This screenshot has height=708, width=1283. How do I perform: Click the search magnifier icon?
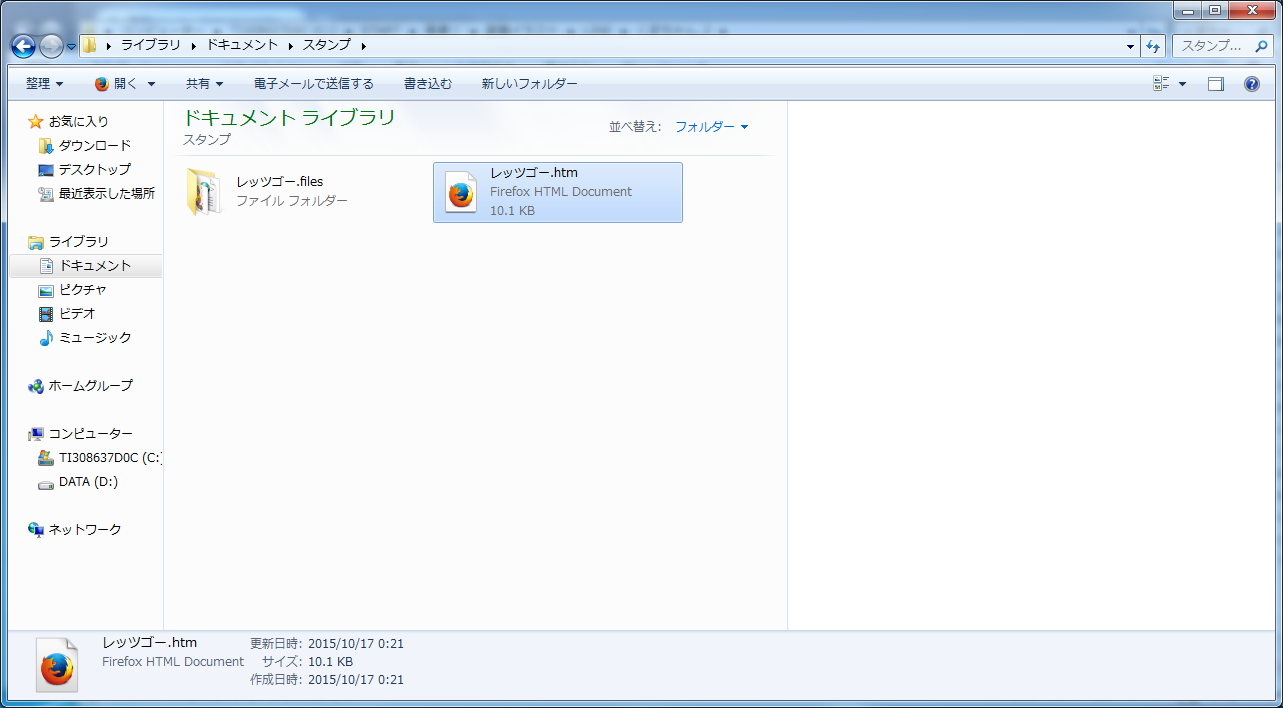pyautogui.click(x=1261, y=46)
